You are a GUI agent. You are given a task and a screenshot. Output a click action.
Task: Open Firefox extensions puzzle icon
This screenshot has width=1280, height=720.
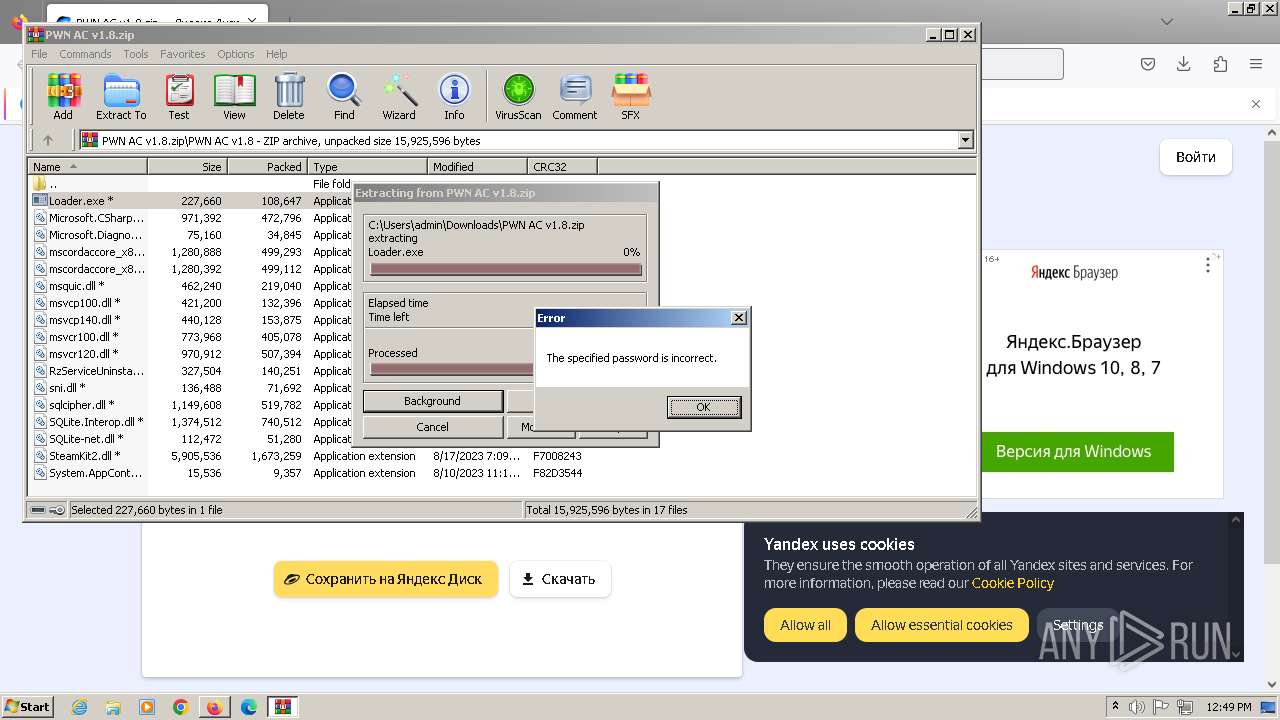[1220, 64]
